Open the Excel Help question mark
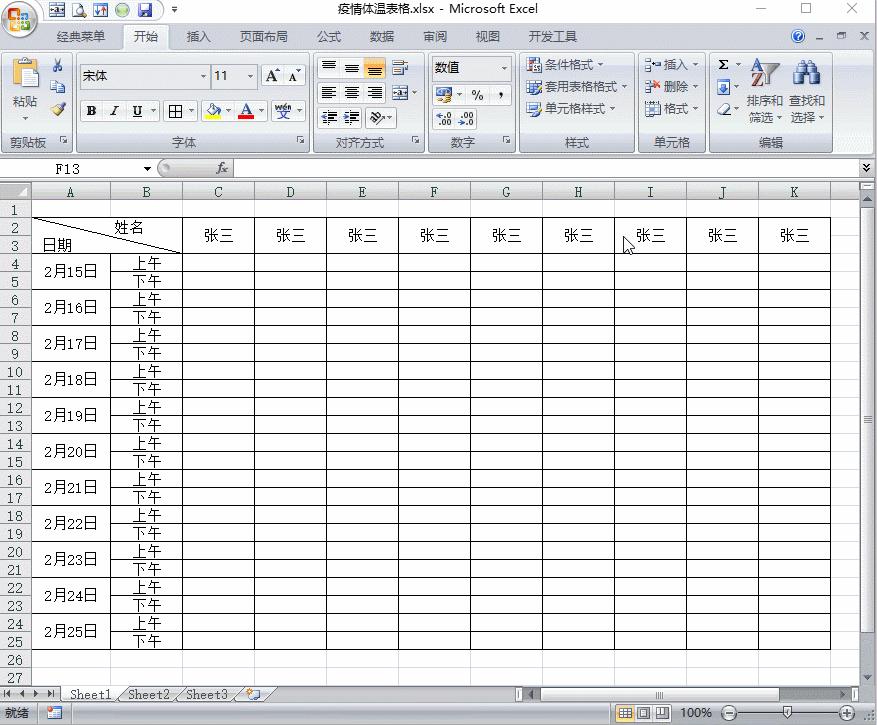 (x=798, y=36)
